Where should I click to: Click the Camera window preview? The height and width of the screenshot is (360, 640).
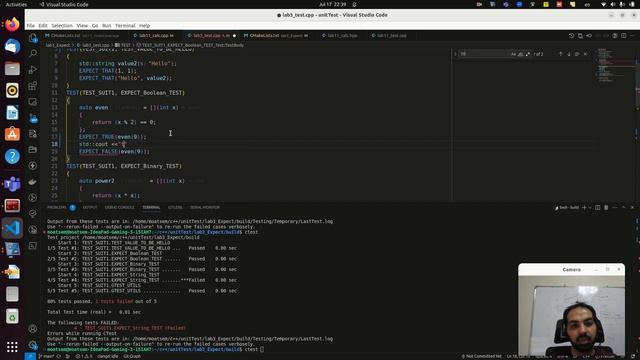click(x=571, y=316)
